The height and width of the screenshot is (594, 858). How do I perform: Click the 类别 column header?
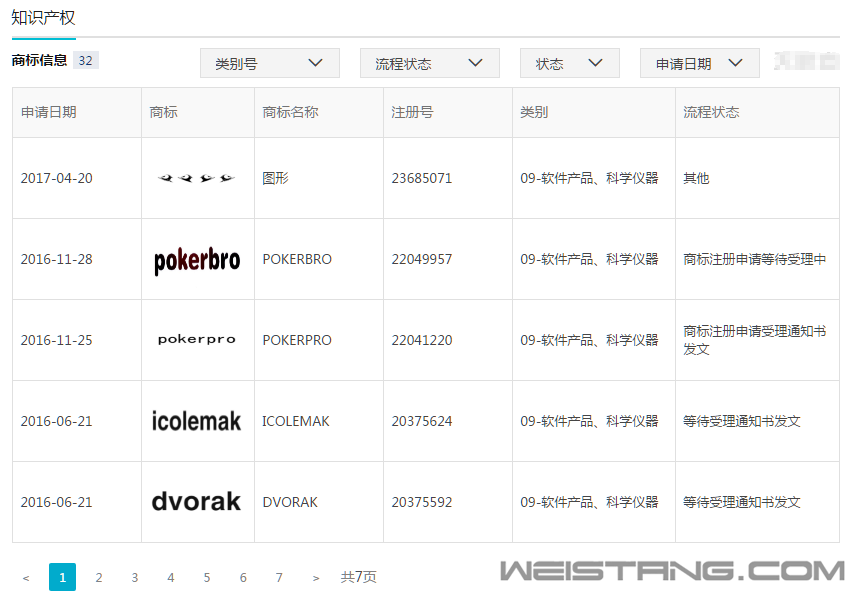pos(534,112)
